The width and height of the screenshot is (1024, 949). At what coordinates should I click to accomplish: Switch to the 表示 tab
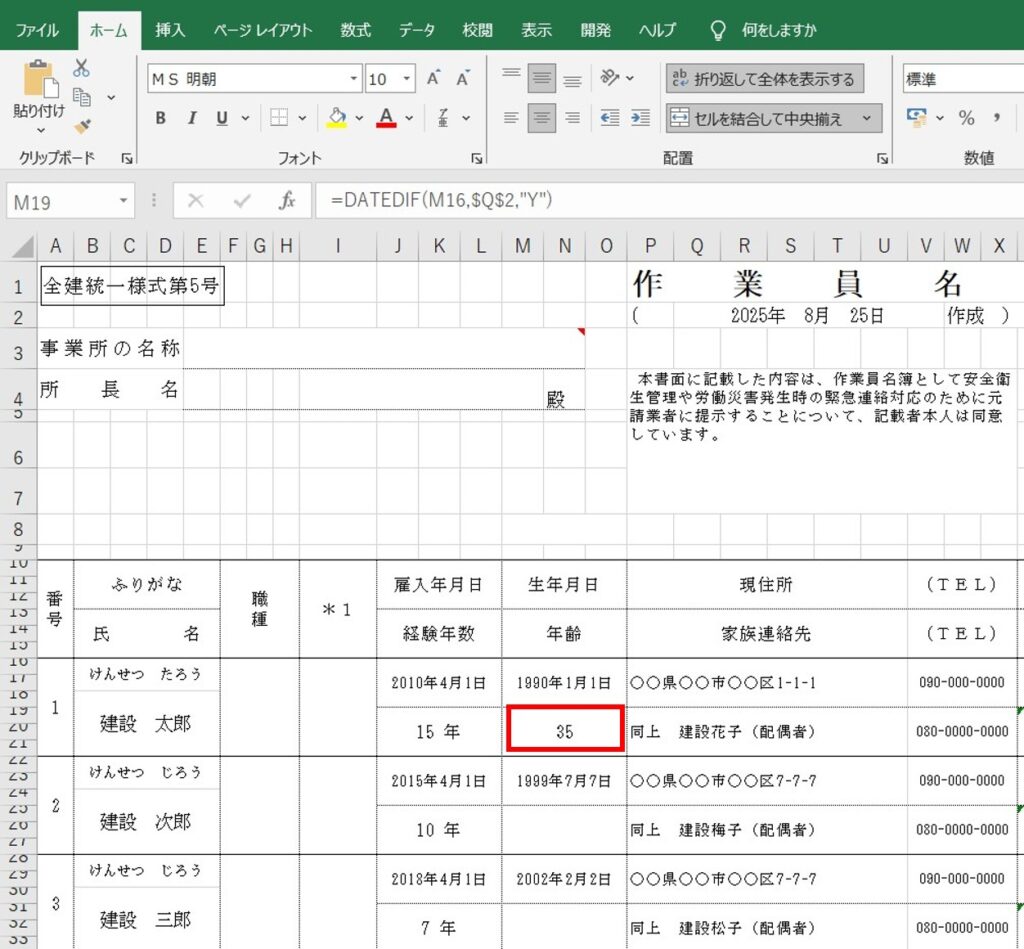pyautogui.click(x=536, y=30)
